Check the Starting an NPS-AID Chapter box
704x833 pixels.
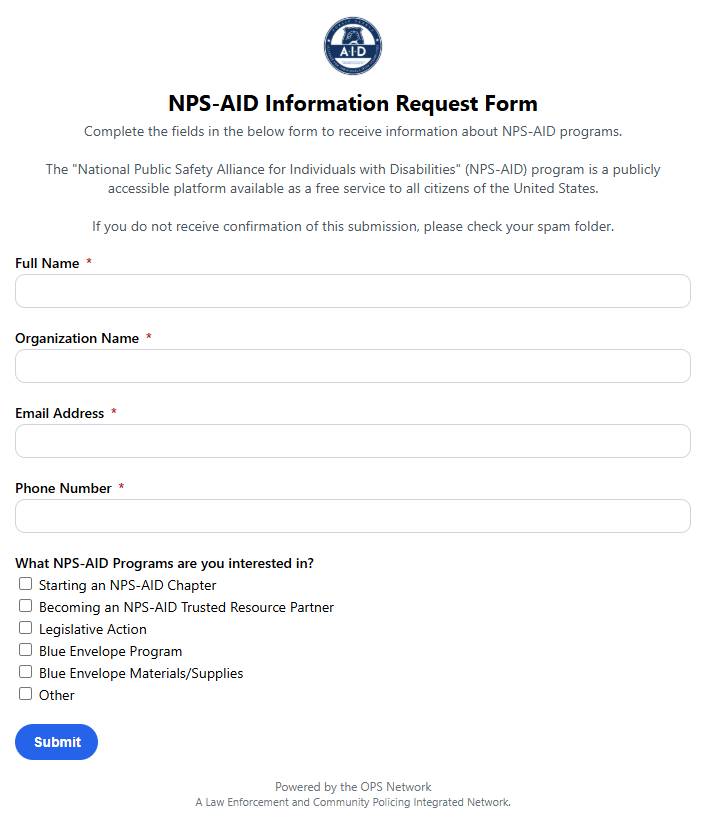click(26, 584)
